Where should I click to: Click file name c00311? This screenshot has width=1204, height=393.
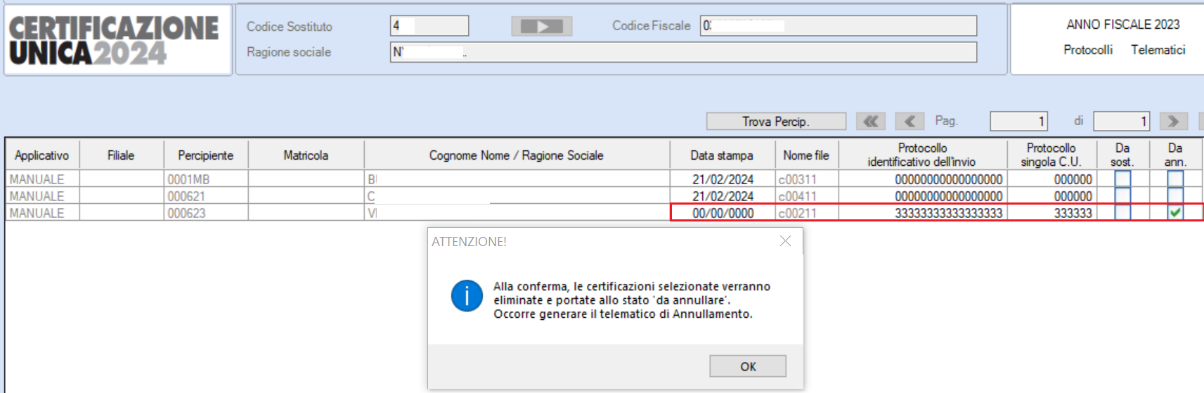pyautogui.click(x=806, y=179)
